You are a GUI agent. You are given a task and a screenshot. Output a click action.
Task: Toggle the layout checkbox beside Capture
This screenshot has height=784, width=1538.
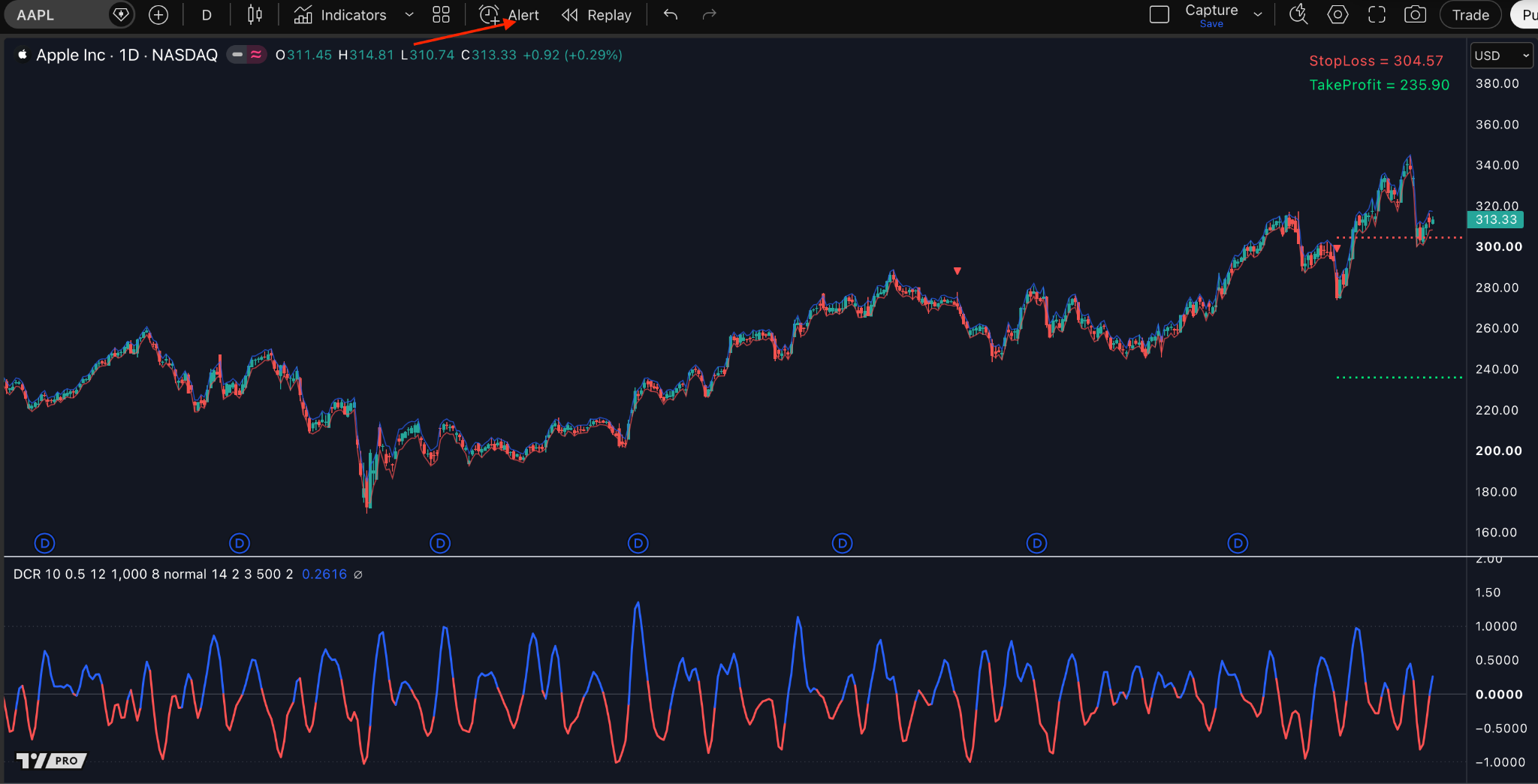pos(1160,15)
